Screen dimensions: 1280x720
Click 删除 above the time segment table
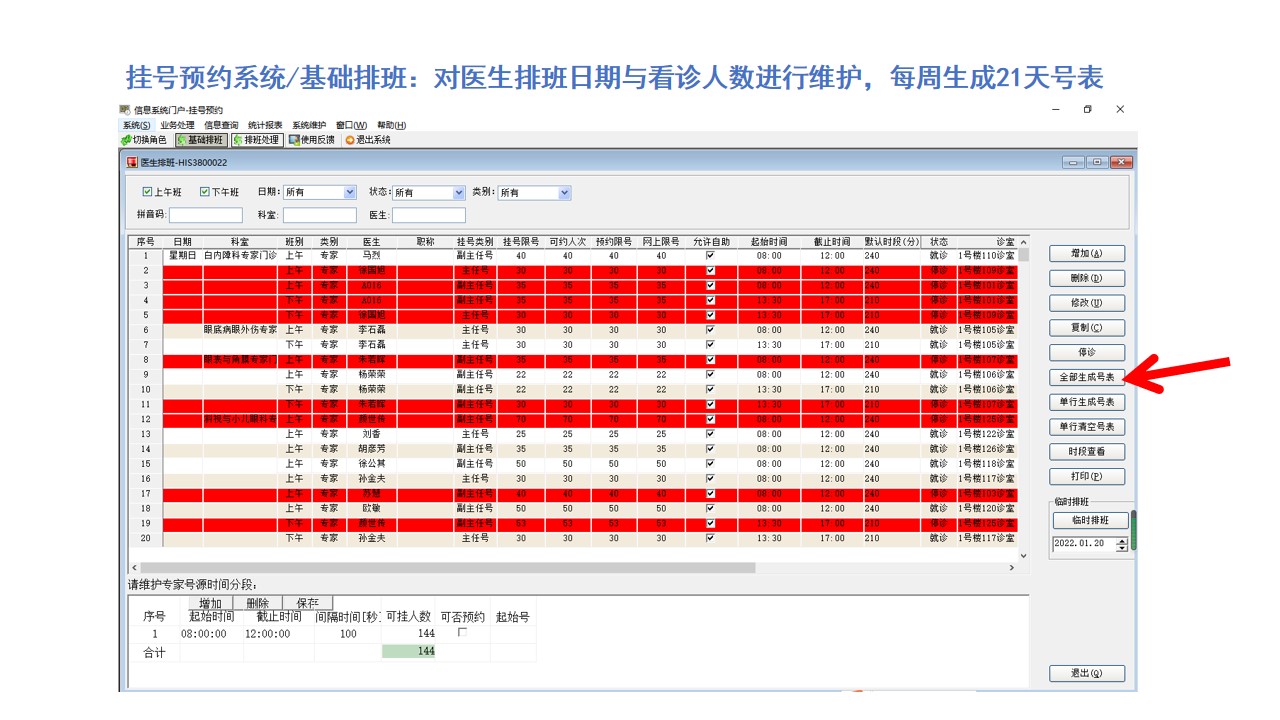pyautogui.click(x=258, y=603)
